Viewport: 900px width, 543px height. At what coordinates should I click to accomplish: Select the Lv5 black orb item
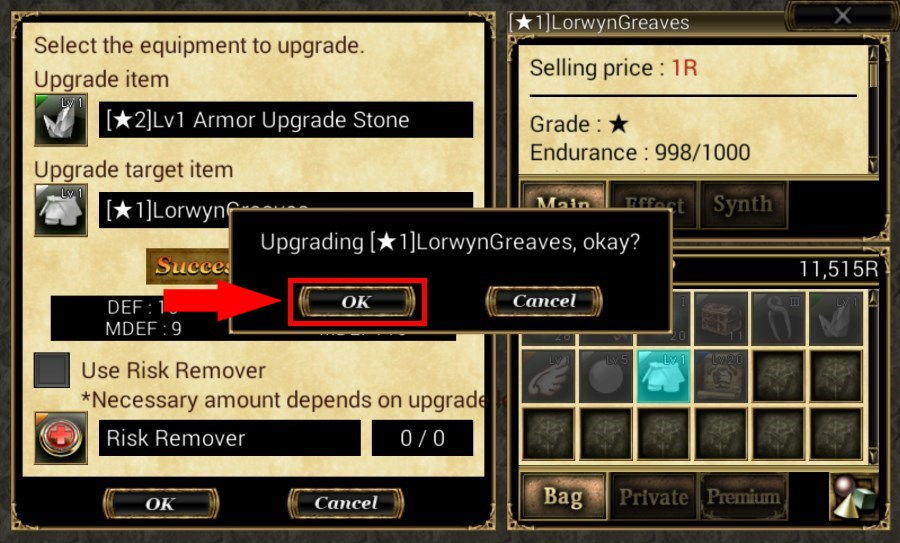[x=606, y=376]
